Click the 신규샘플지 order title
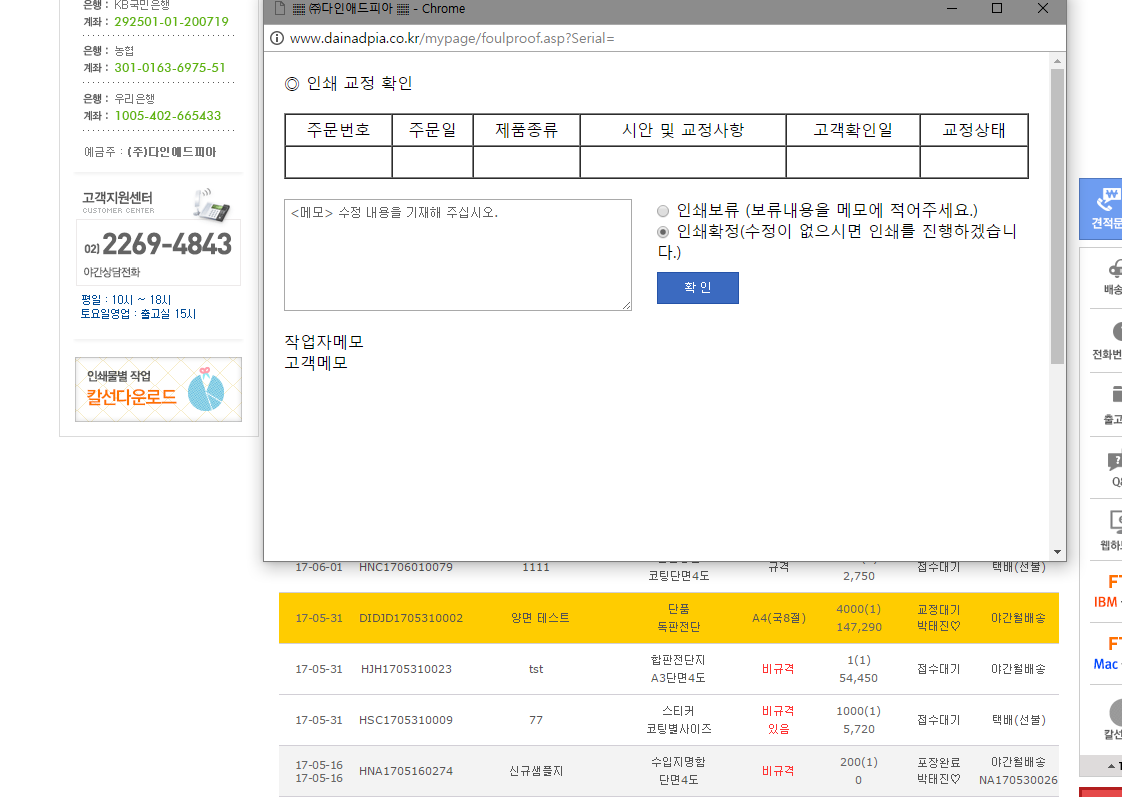Viewport: 1122px width, 797px height. pos(536,771)
